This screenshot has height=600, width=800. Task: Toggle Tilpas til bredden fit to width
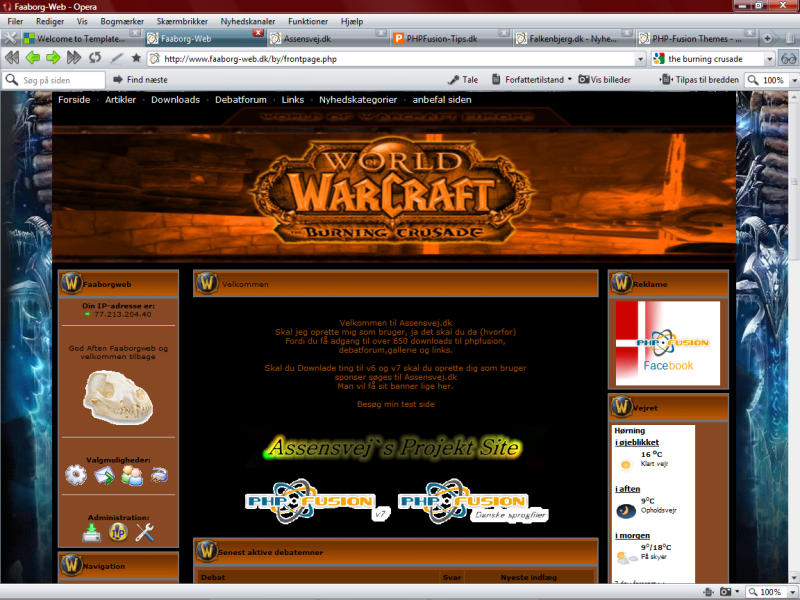coord(699,80)
